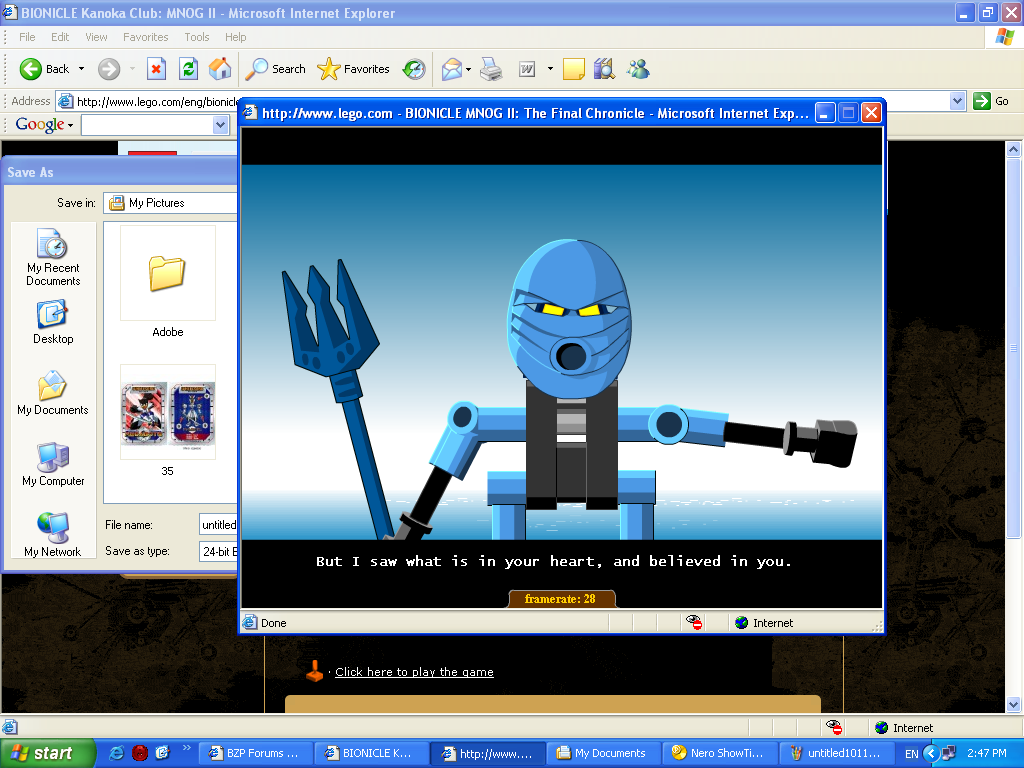This screenshot has width=1024, height=768.
Task: Switch to Nero ShowTi... taskbar button
Action: [x=719, y=753]
